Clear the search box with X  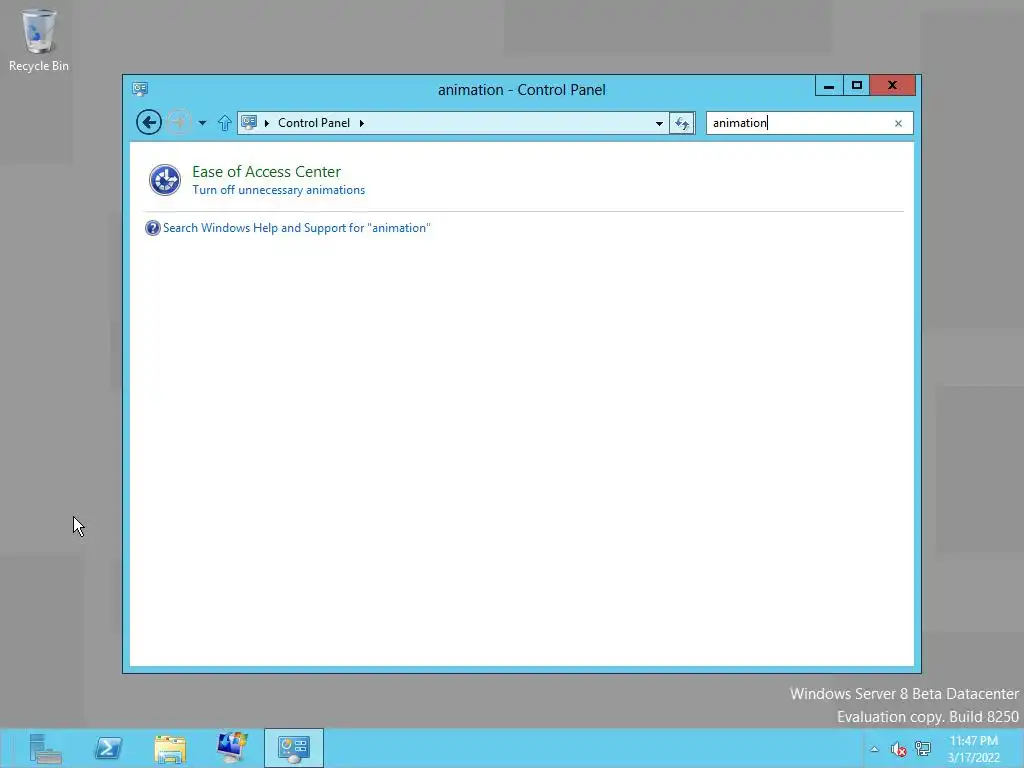(899, 123)
